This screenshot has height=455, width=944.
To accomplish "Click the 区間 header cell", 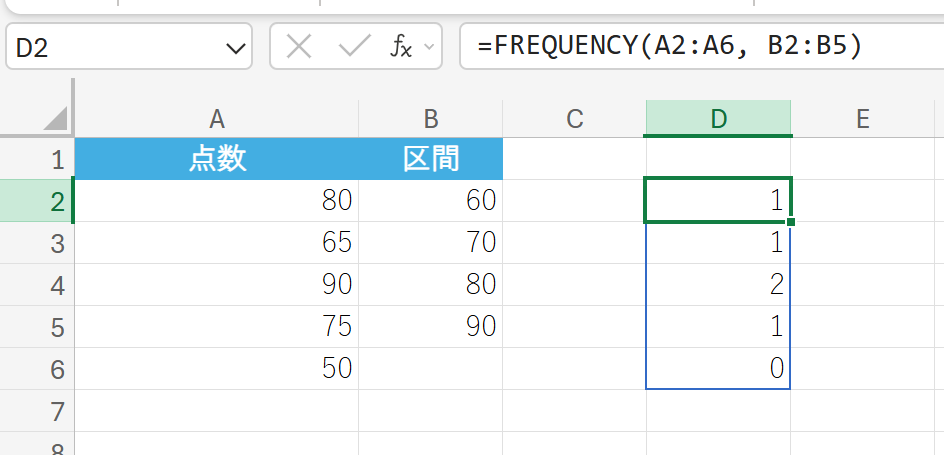I will [431, 160].
